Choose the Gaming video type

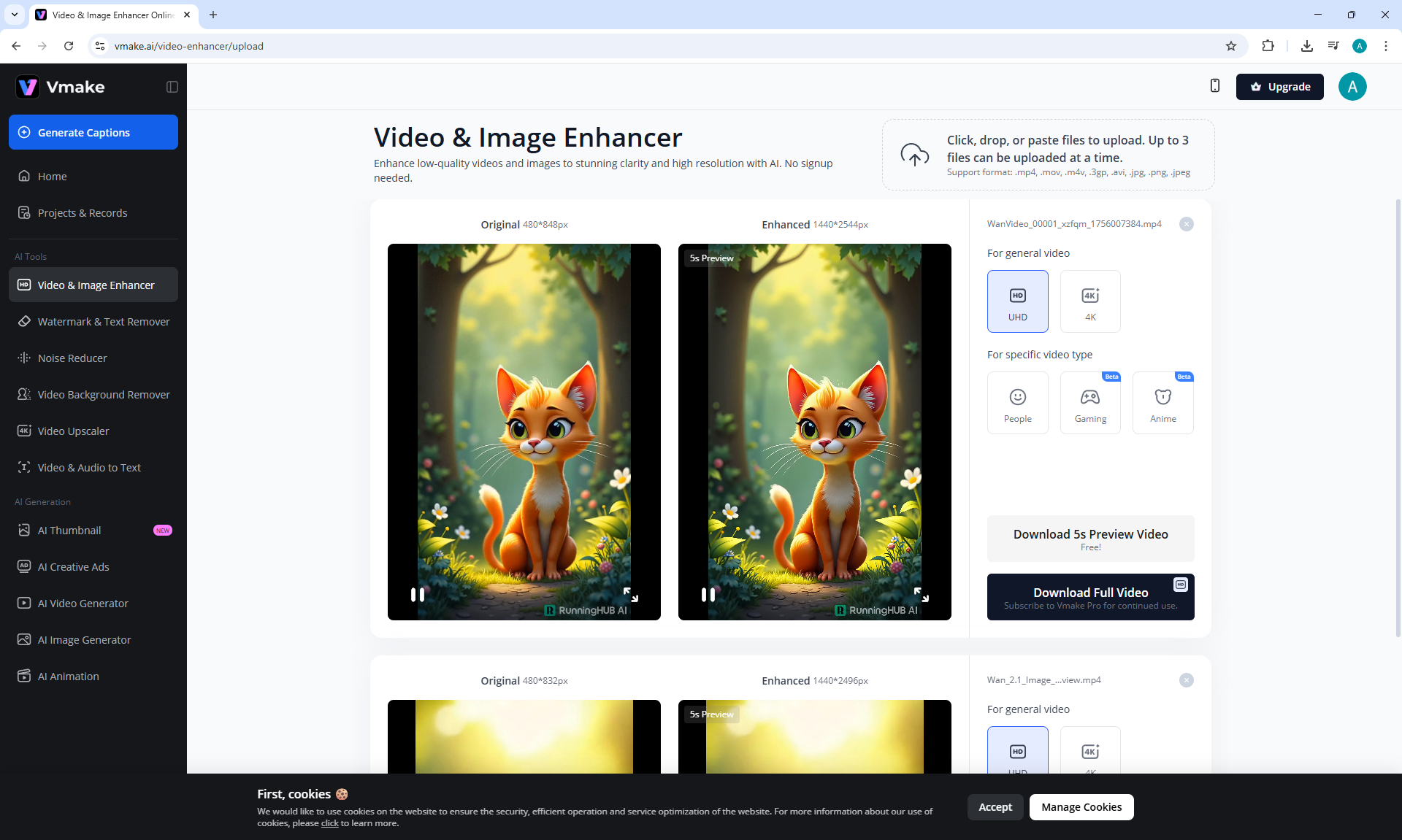tap(1089, 403)
